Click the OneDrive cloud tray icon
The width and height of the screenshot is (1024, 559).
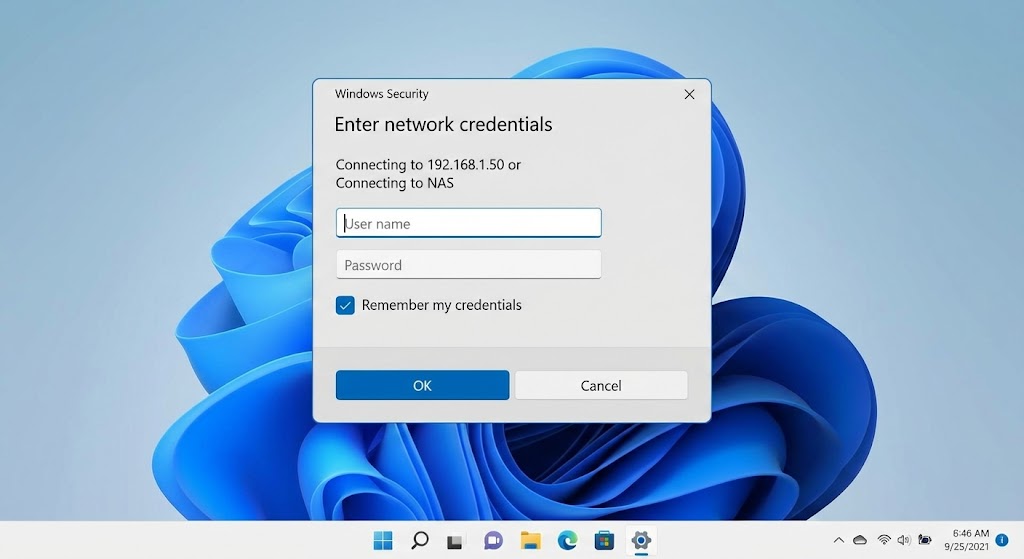pos(860,540)
